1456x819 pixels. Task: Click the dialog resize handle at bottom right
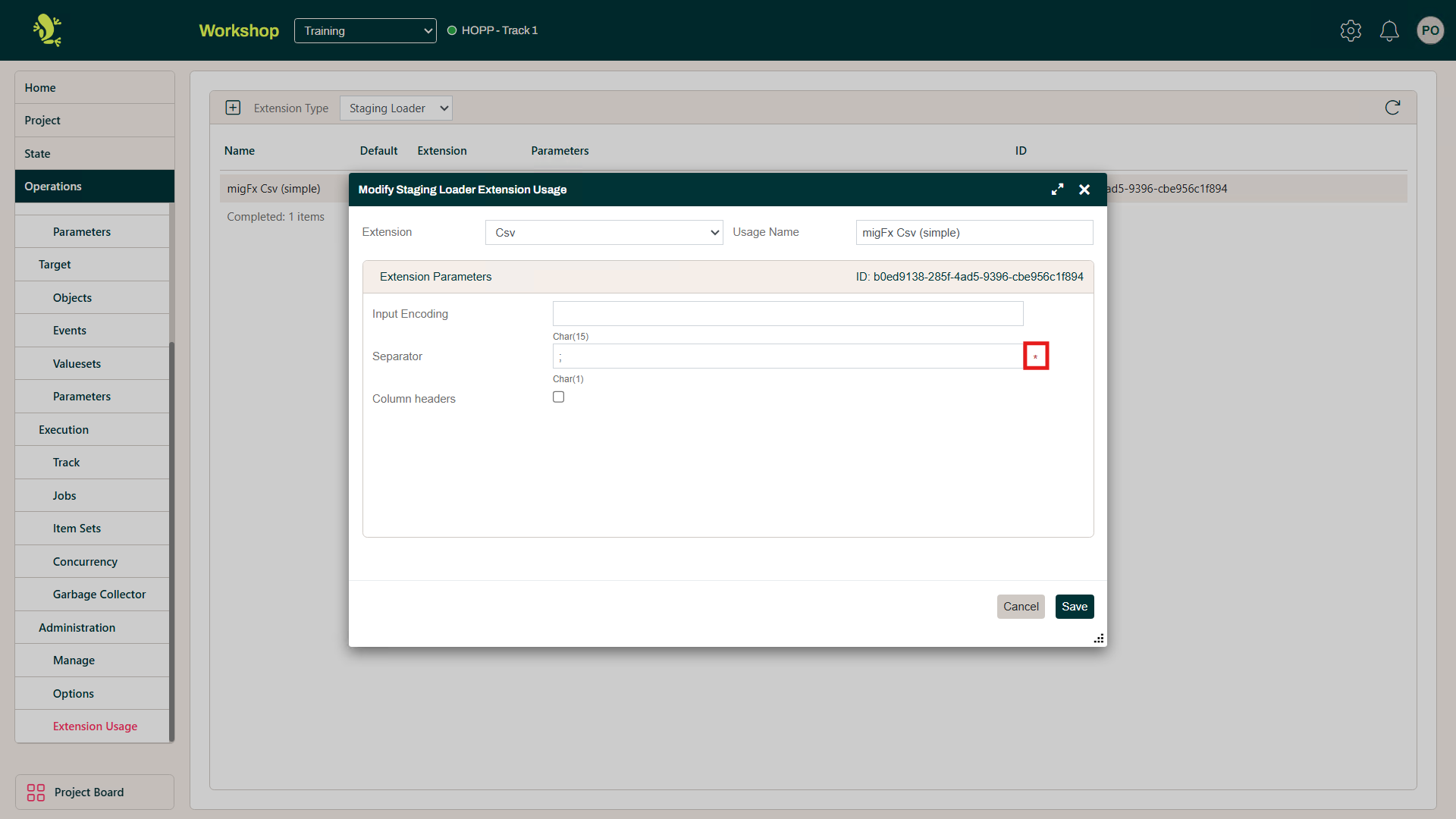1099,639
